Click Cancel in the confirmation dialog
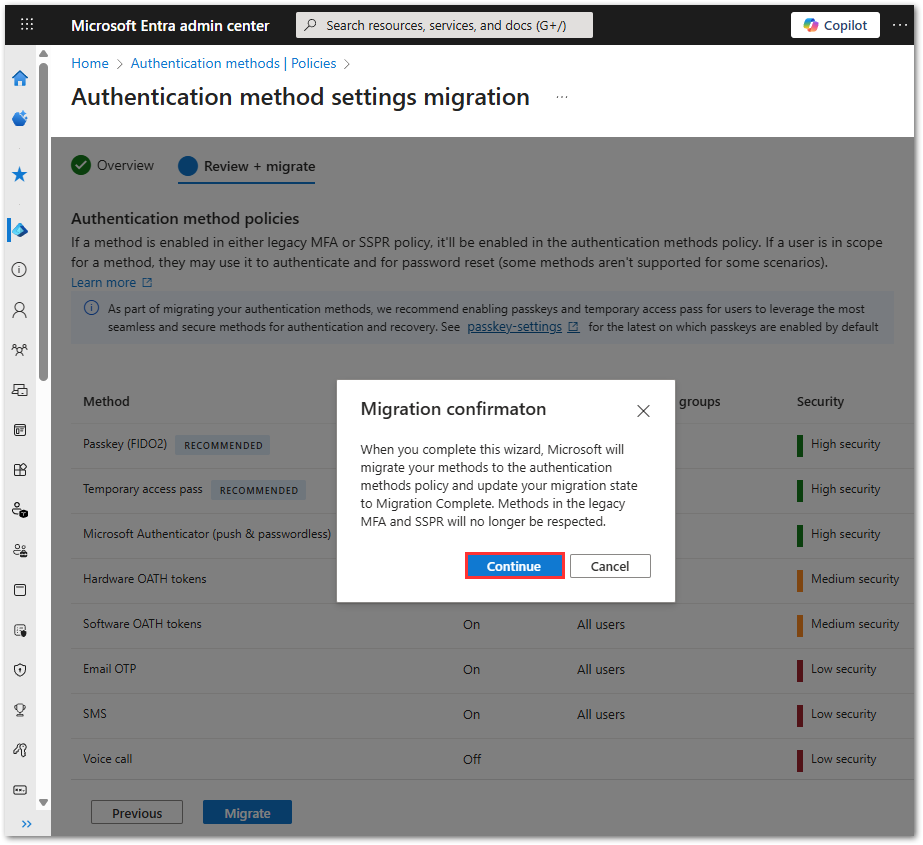 [610, 566]
